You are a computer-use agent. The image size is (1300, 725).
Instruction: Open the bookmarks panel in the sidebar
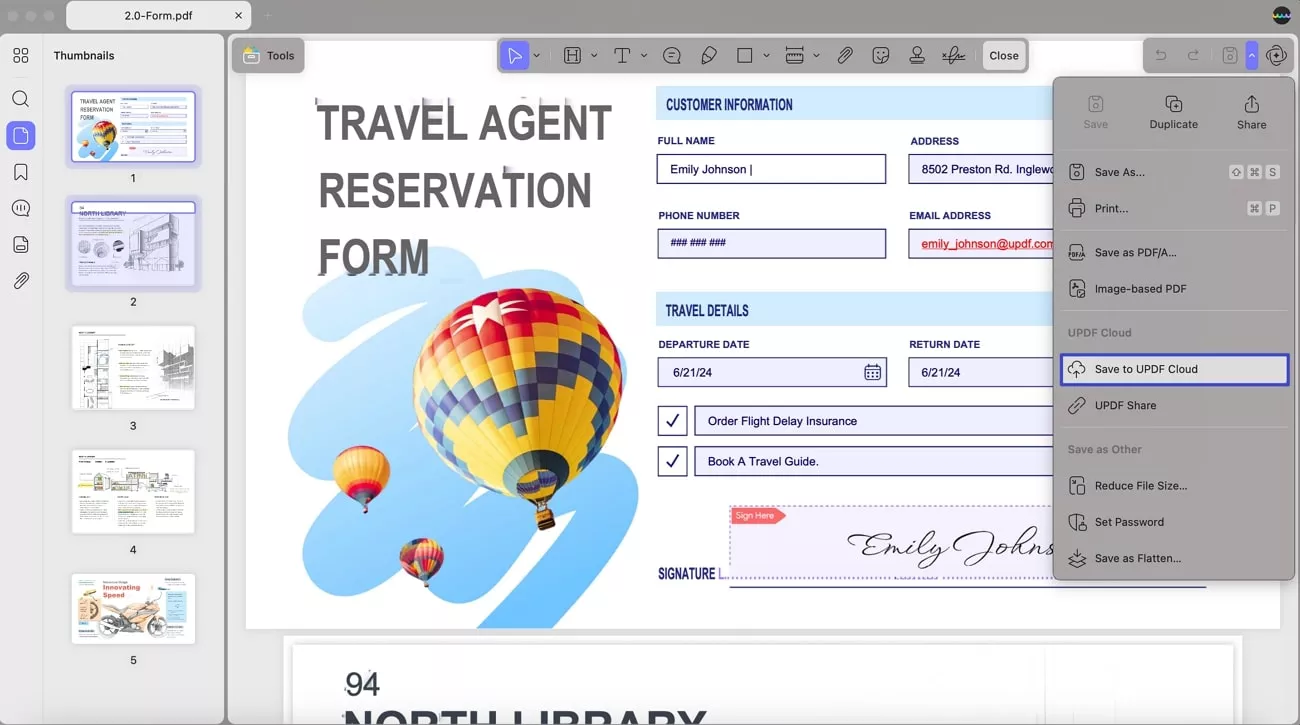21,172
